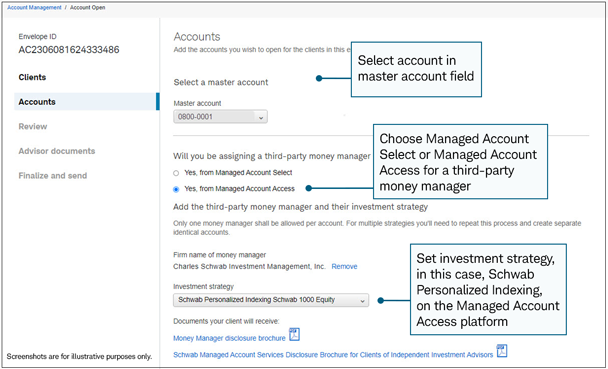Open the Money Manager disclosure brochure link
Viewport: 608px width, 369px height.
click(229, 338)
